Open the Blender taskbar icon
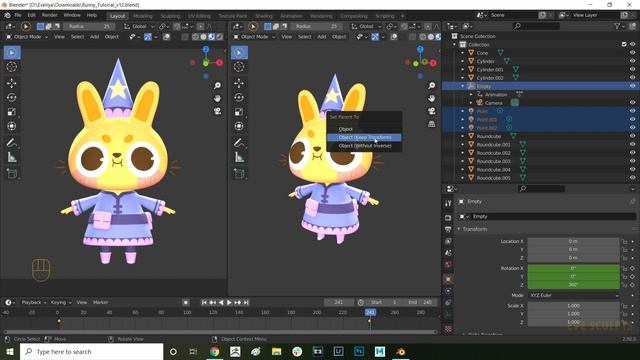The height and width of the screenshot is (360, 640). pyautogui.click(x=400, y=351)
